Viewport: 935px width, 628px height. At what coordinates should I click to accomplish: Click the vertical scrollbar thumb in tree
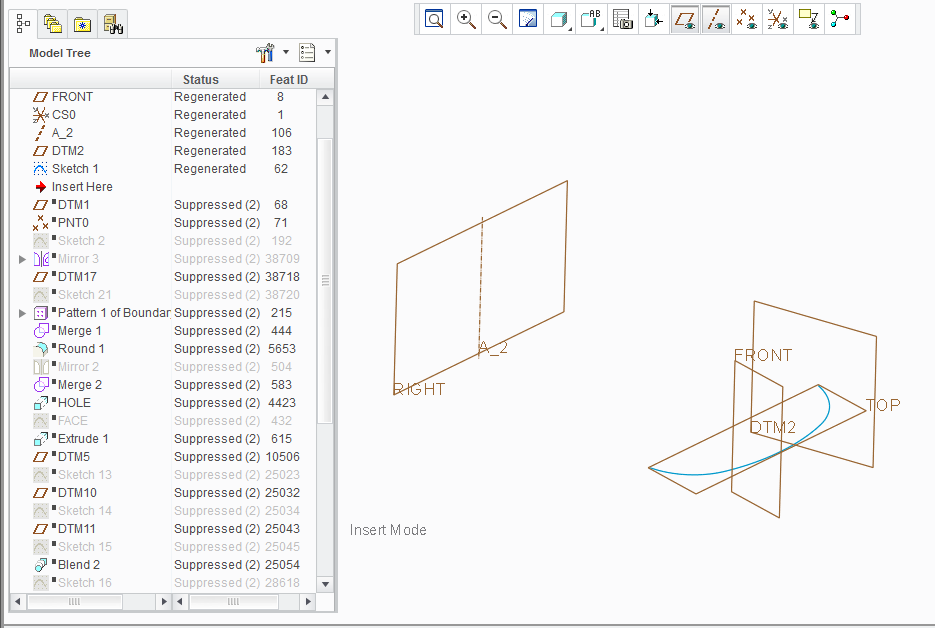click(325, 280)
